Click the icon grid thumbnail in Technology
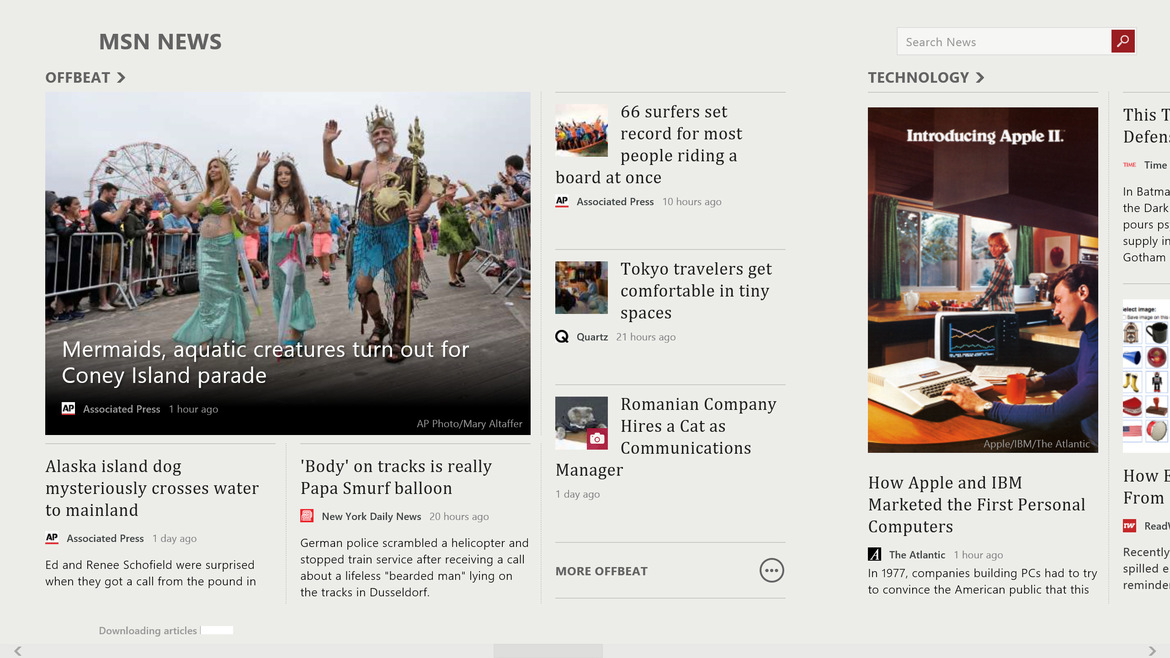 pyautogui.click(x=1146, y=376)
